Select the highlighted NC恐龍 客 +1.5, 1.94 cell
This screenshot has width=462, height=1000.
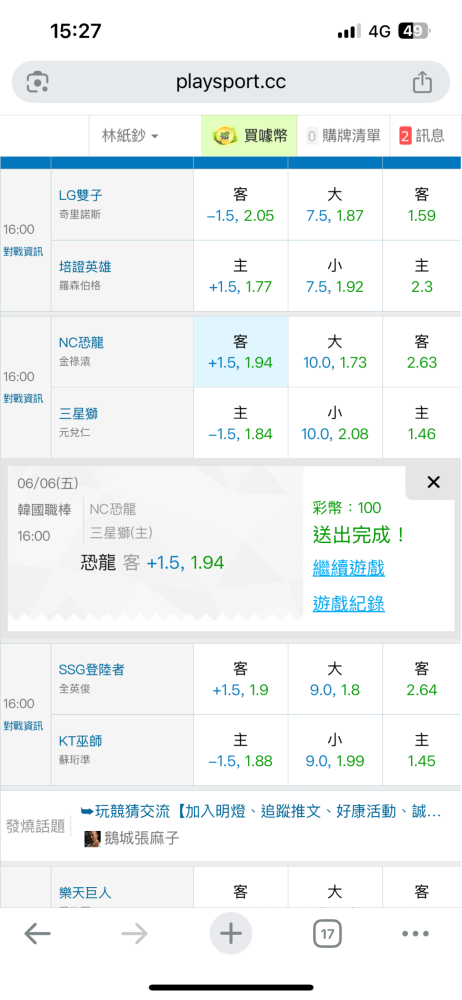pos(241,352)
